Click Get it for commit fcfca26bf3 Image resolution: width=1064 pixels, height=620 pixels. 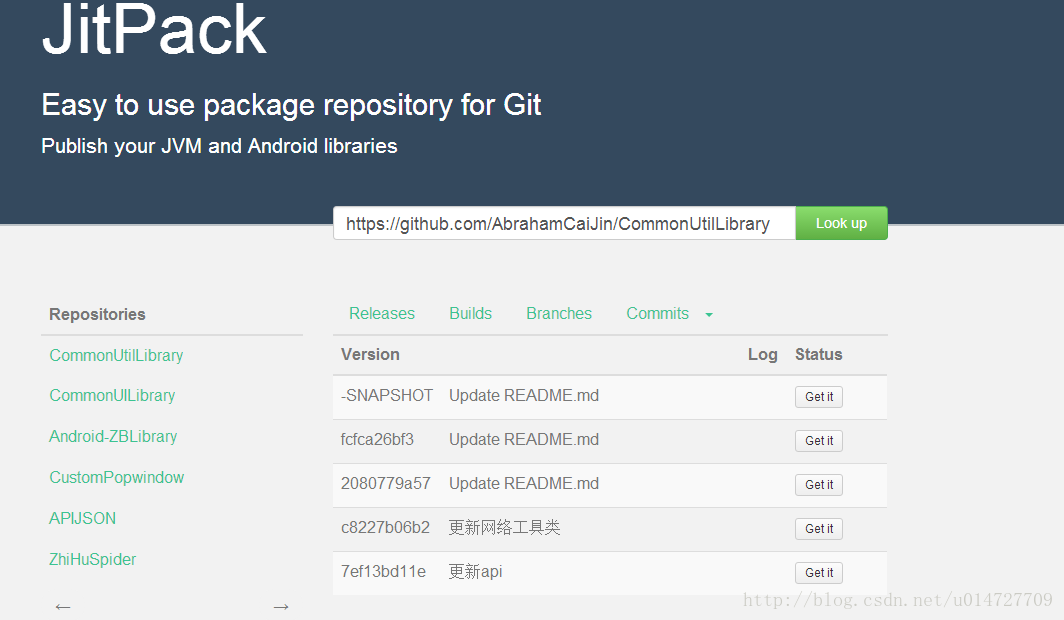pos(819,441)
